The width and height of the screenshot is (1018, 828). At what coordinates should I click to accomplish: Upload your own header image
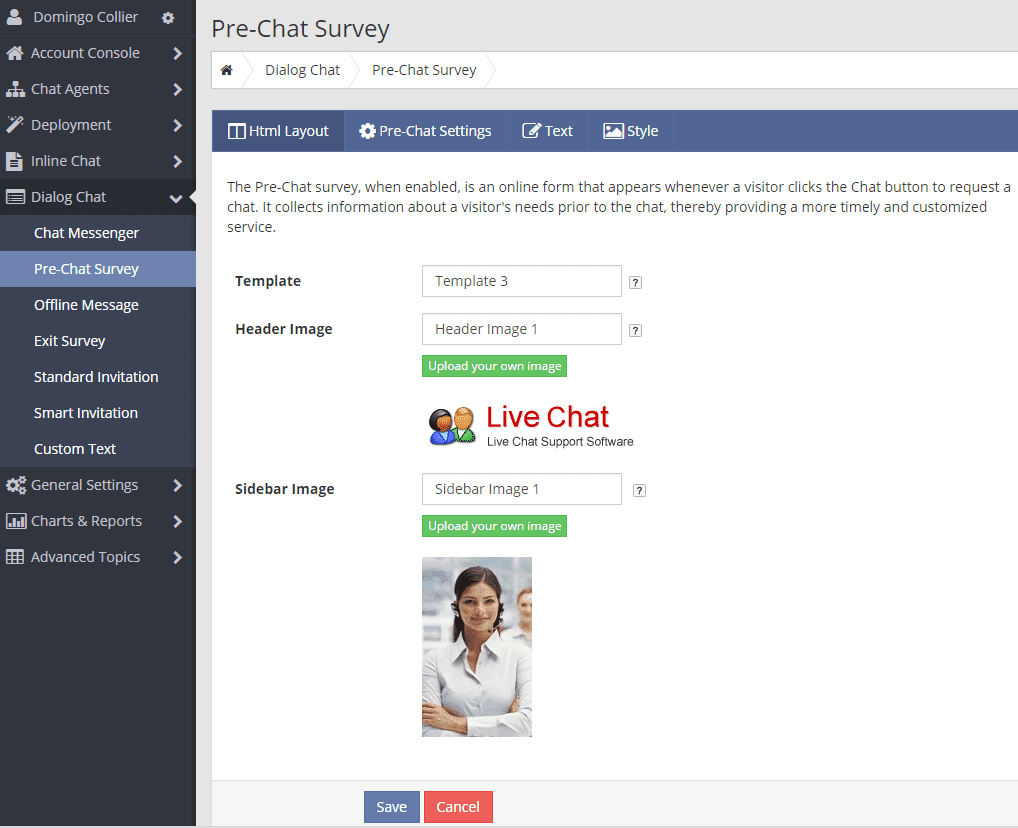[494, 366]
